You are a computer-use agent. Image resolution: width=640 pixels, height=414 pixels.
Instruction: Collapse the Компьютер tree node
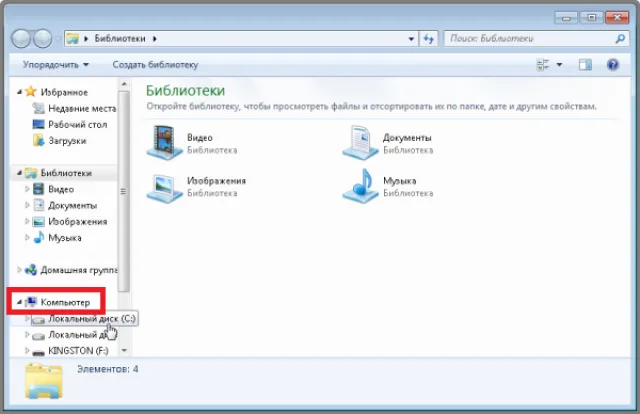coord(19,303)
